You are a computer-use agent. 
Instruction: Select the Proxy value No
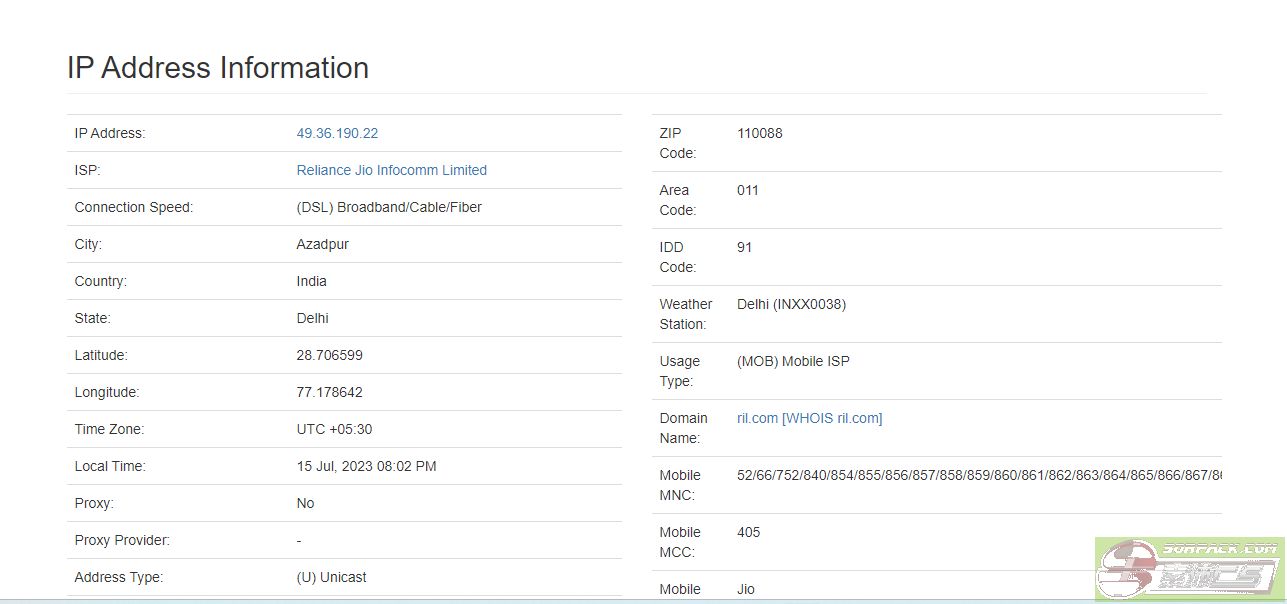[306, 503]
